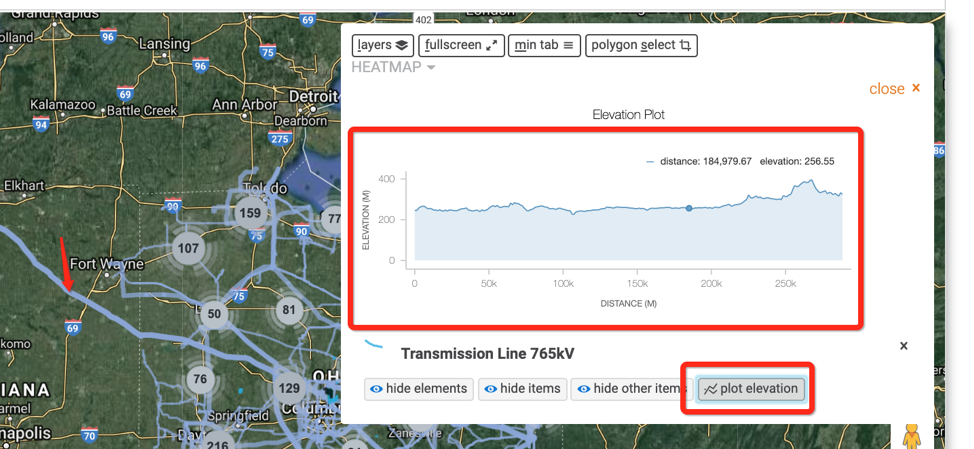Open the 107 cluster marker
Image resolution: width=974 pixels, height=449 pixels.
187,248
